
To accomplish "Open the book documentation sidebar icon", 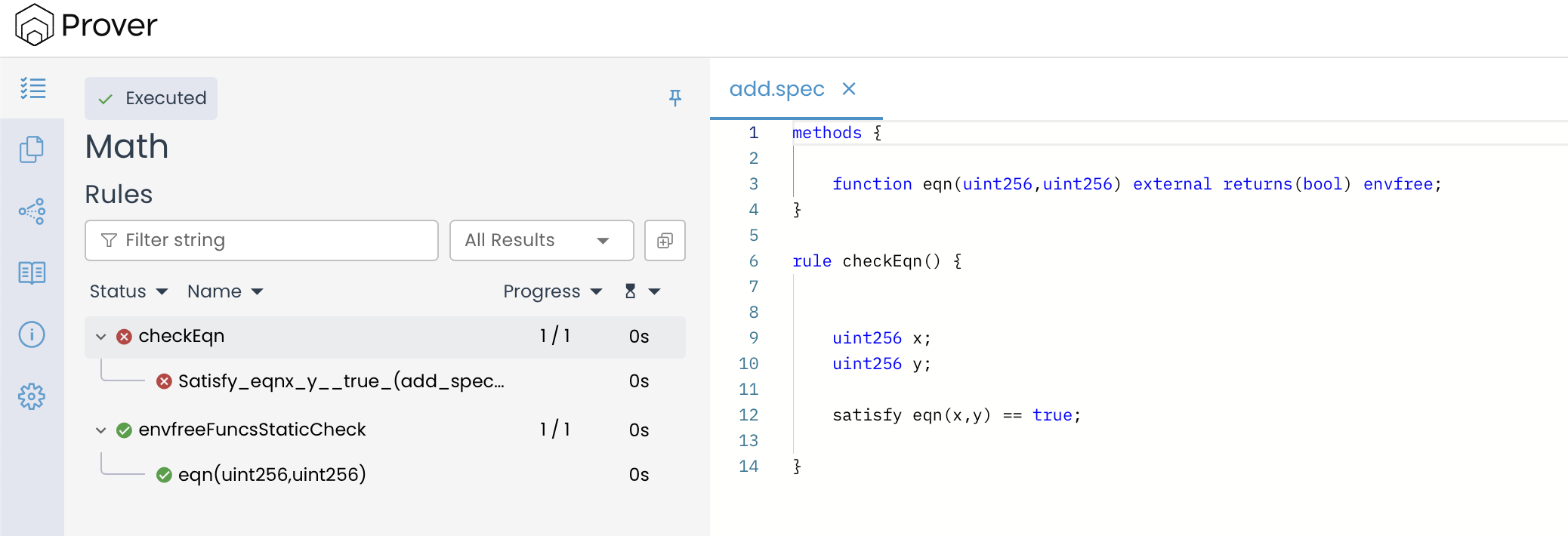I will click(32, 273).
